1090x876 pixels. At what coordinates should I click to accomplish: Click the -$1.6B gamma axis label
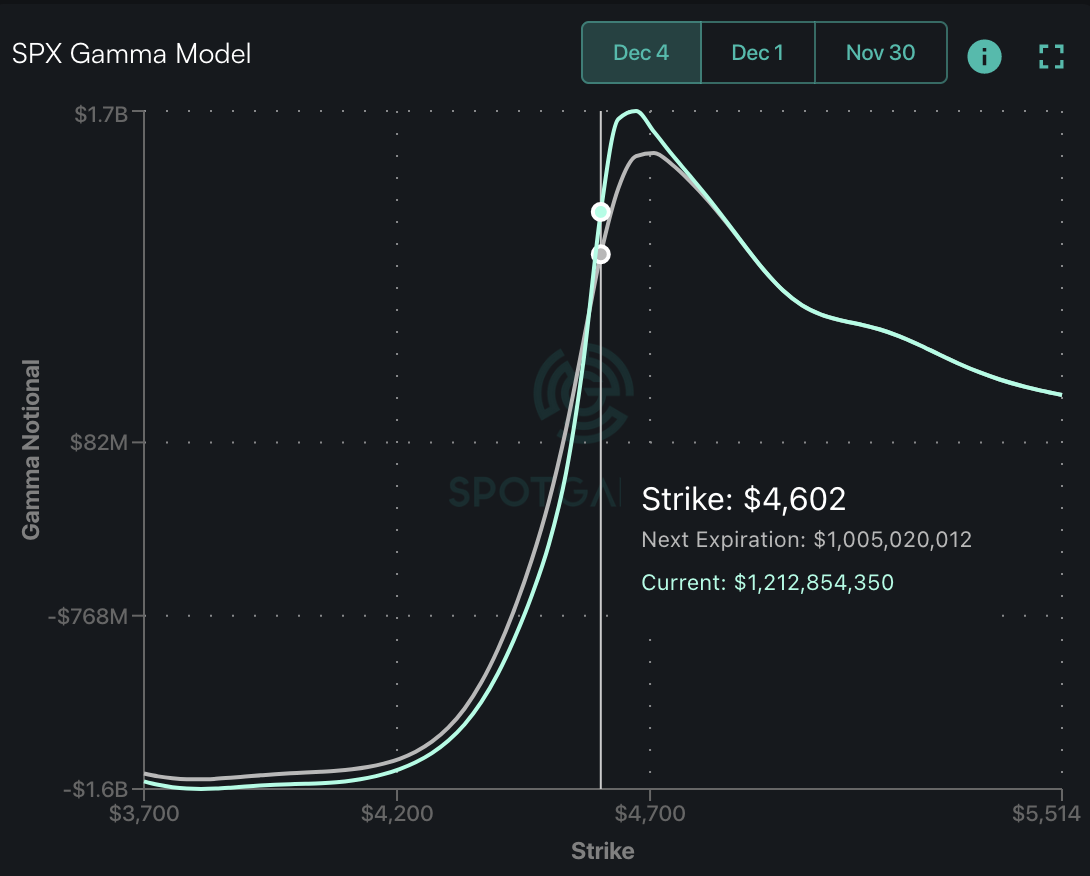click(x=96, y=789)
